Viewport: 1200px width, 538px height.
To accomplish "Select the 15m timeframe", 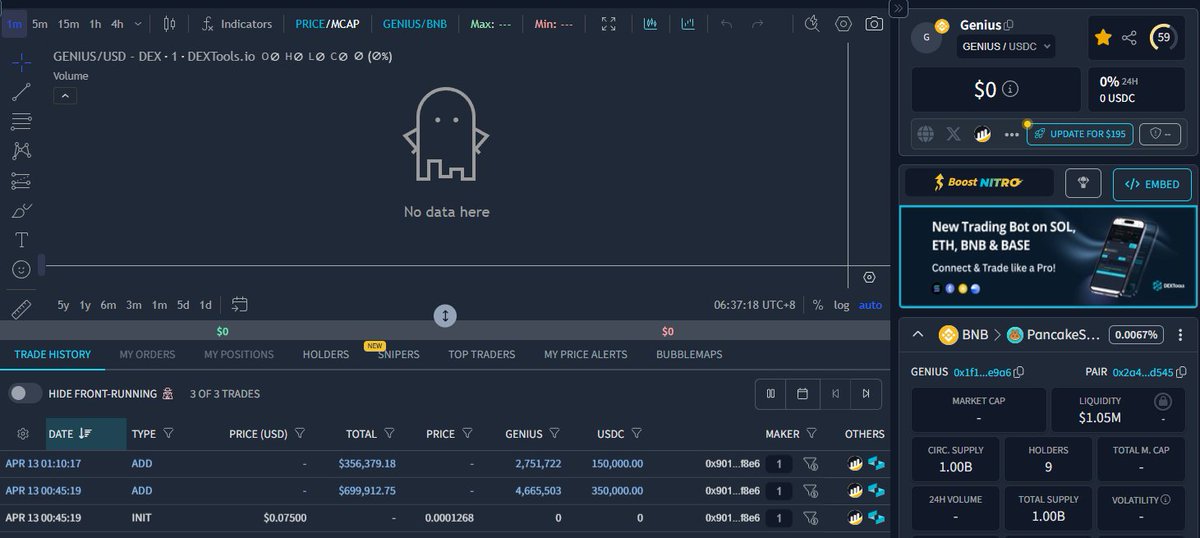I will point(68,23).
